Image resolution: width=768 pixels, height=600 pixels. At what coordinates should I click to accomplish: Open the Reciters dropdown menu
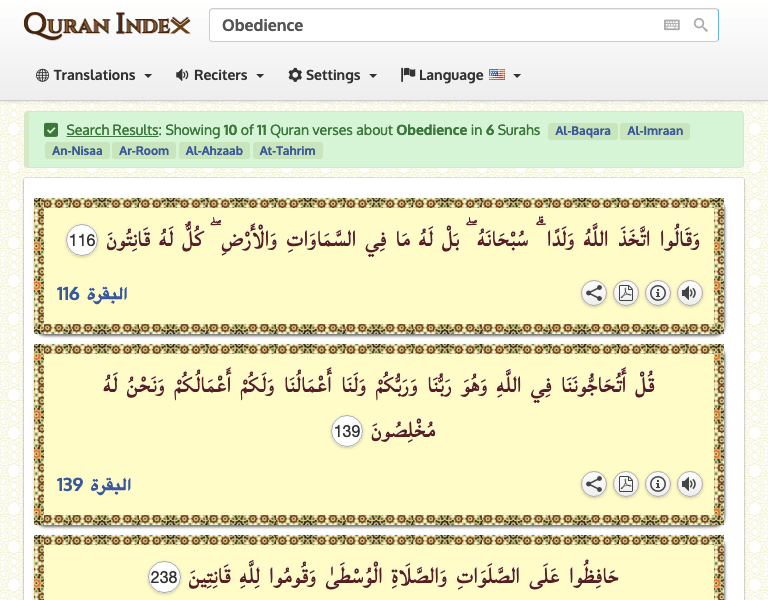[x=220, y=75]
